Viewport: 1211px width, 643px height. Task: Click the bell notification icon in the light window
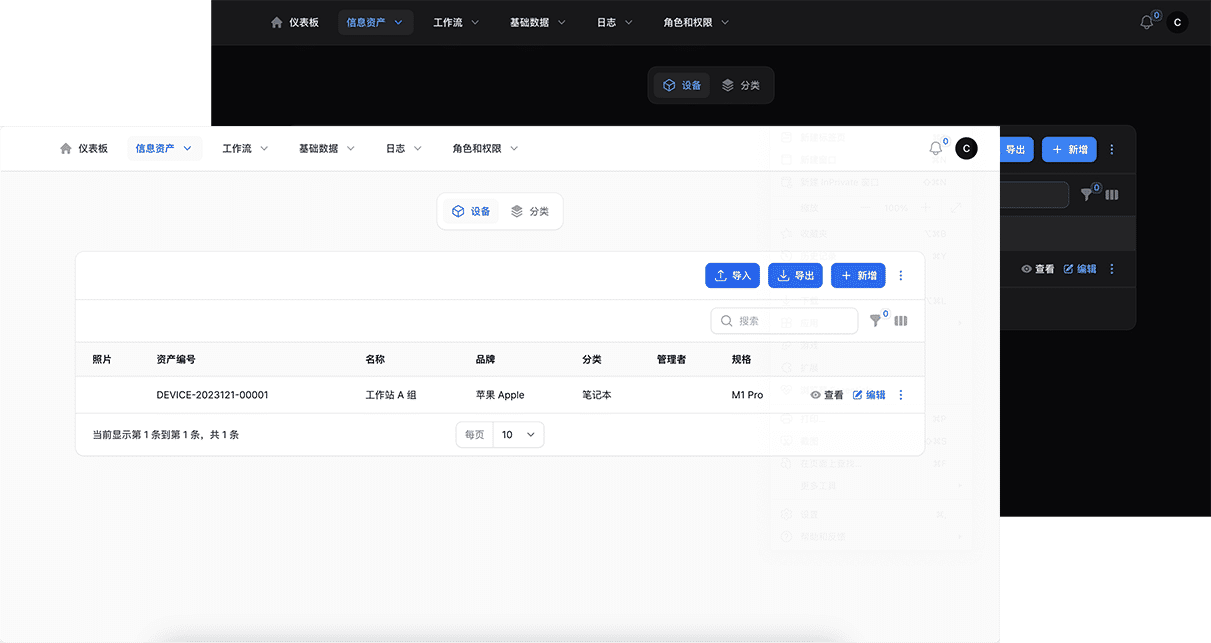click(935, 149)
